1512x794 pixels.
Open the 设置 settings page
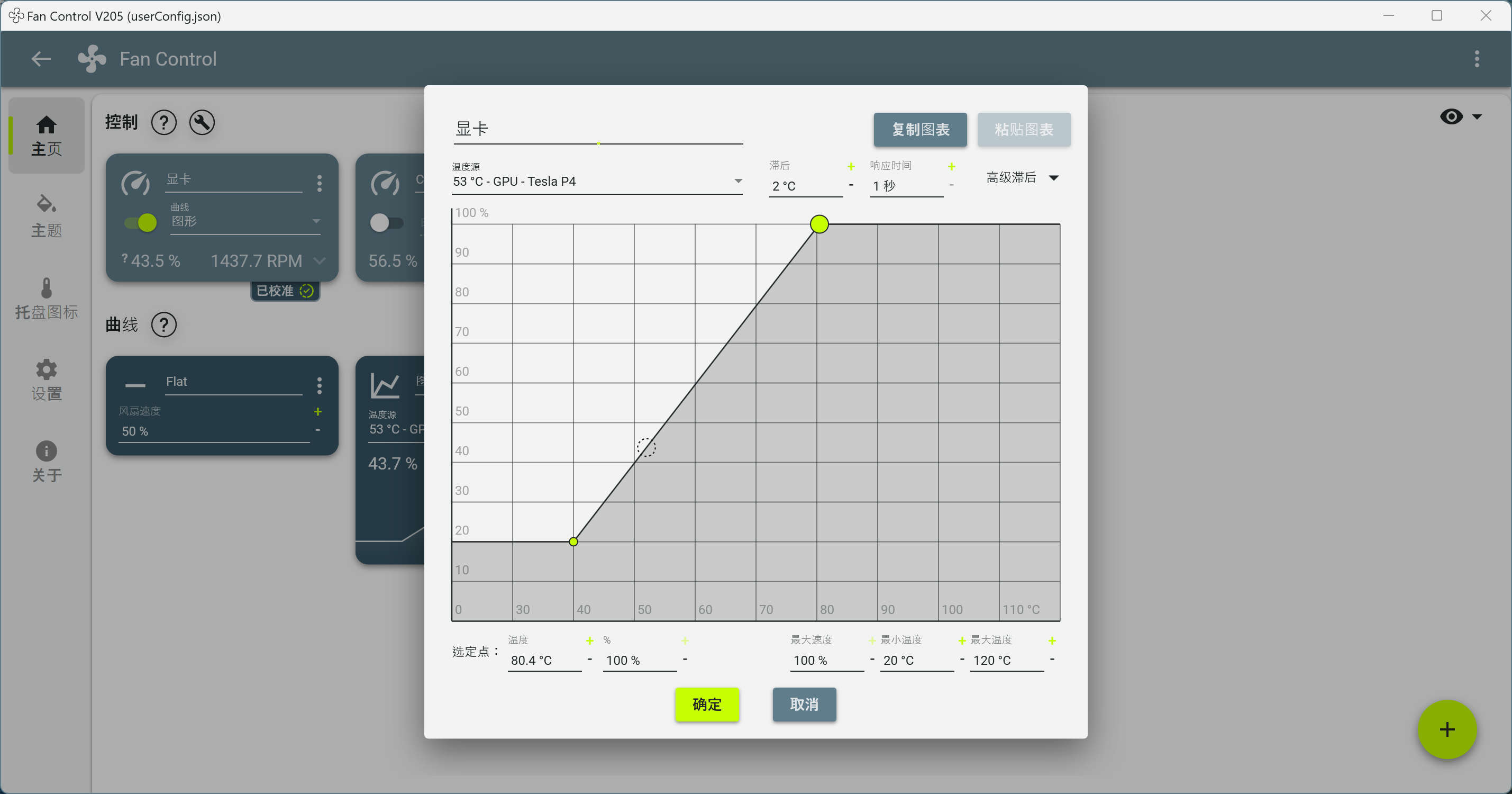47,380
